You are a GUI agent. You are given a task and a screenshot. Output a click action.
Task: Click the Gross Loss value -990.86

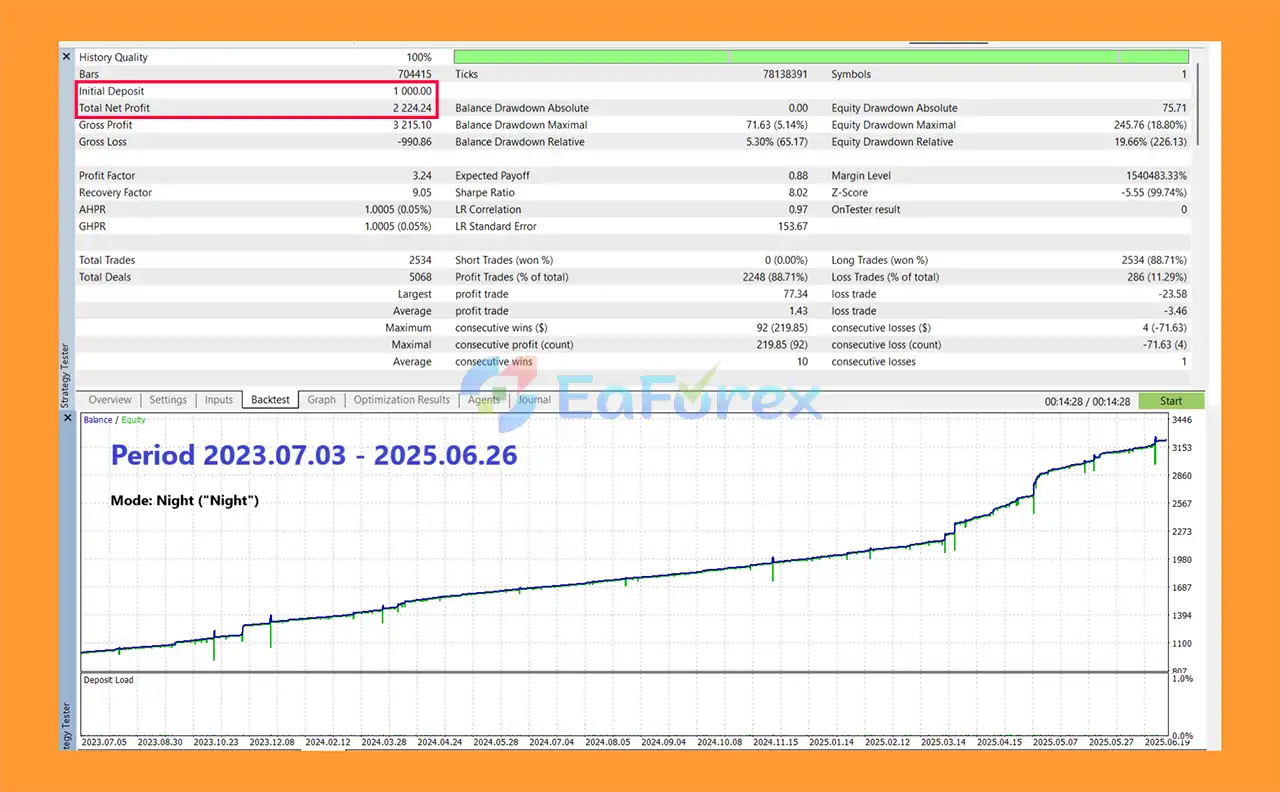[413, 142]
